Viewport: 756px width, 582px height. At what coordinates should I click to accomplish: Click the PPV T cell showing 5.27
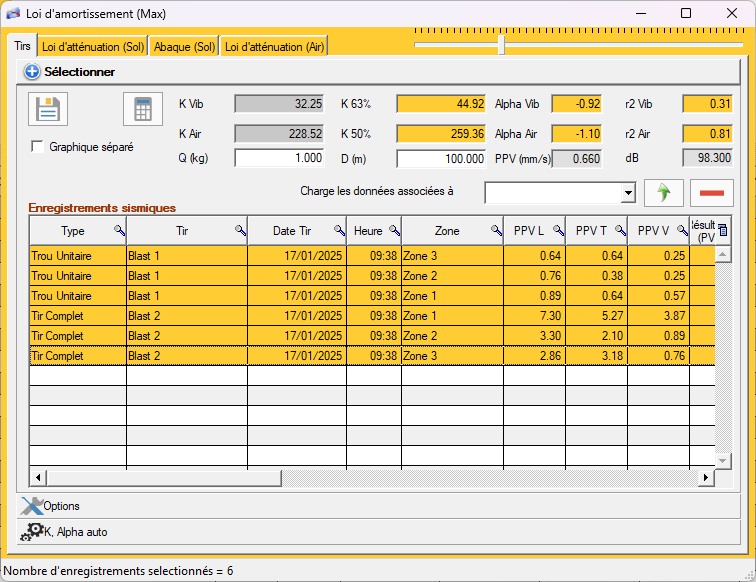(596, 316)
